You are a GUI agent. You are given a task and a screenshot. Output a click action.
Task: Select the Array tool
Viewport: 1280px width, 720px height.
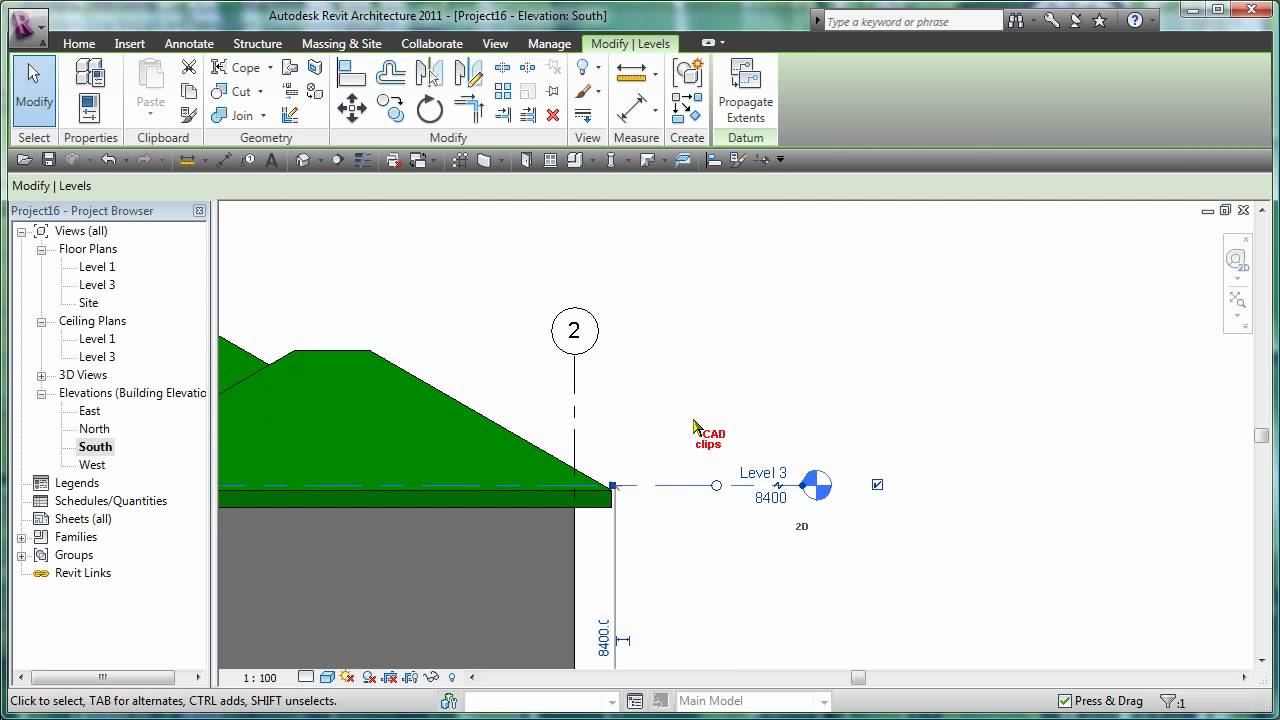pyautogui.click(x=503, y=91)
